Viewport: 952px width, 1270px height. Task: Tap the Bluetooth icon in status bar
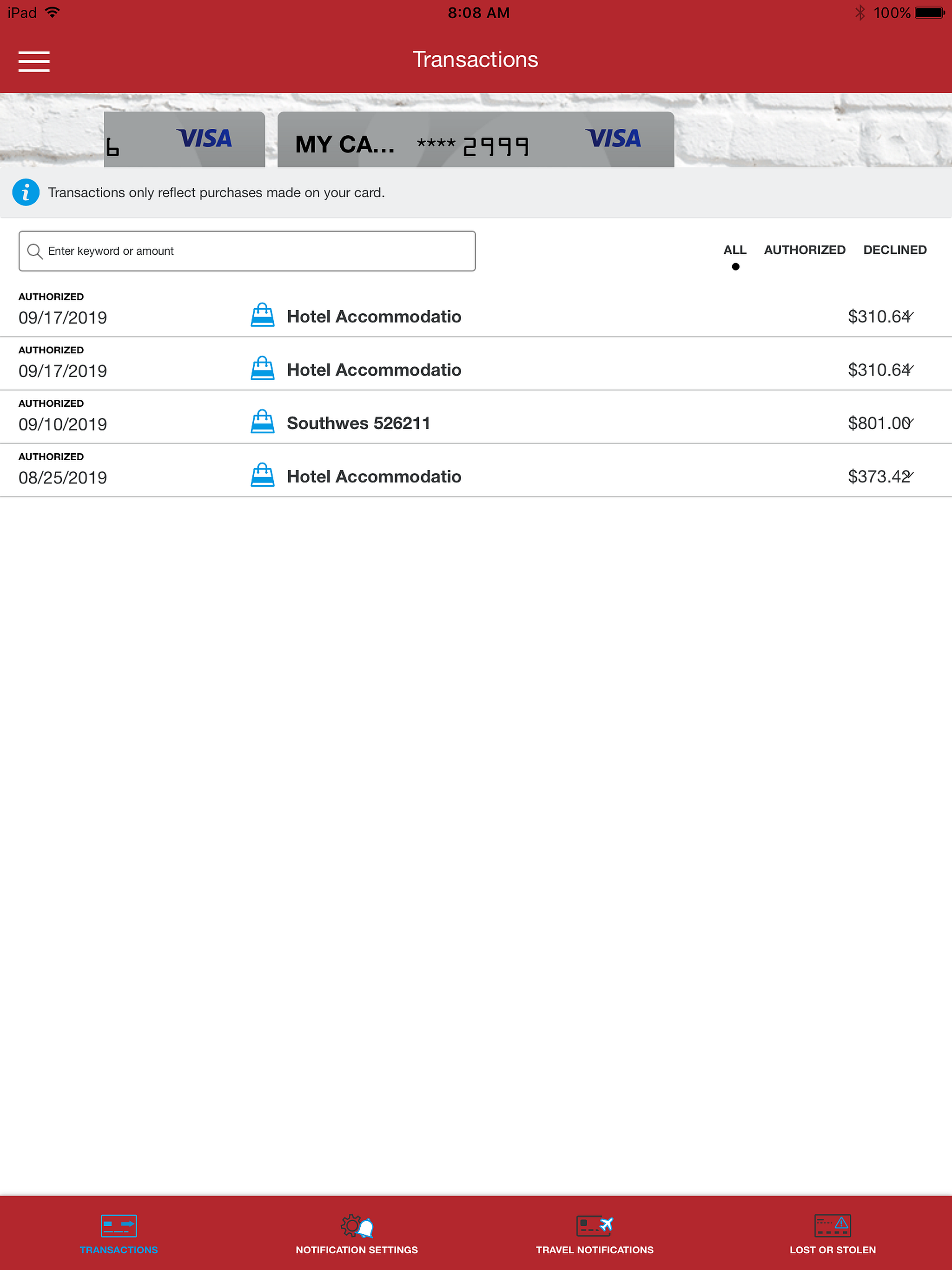pos(859,13)
